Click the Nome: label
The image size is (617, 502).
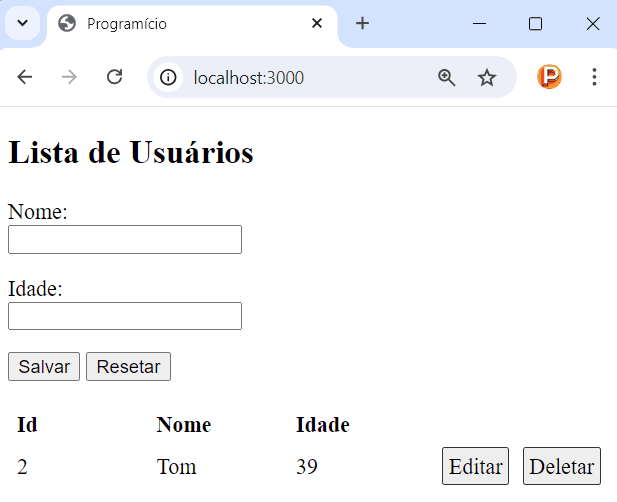(x=38, y=212)
